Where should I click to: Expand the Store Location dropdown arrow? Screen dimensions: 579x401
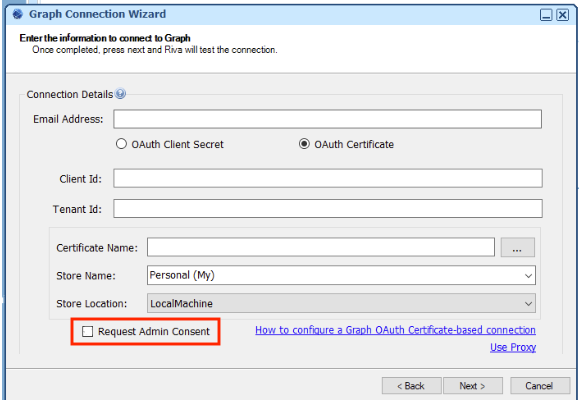[528, 304]
